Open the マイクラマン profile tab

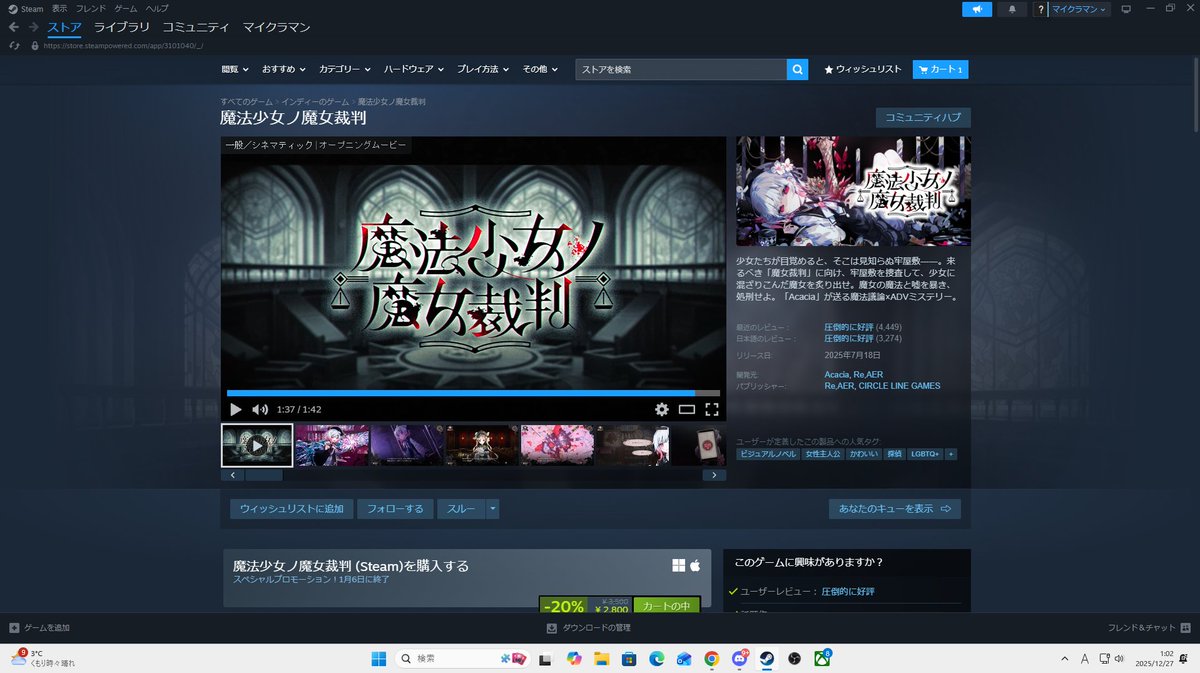276,27
